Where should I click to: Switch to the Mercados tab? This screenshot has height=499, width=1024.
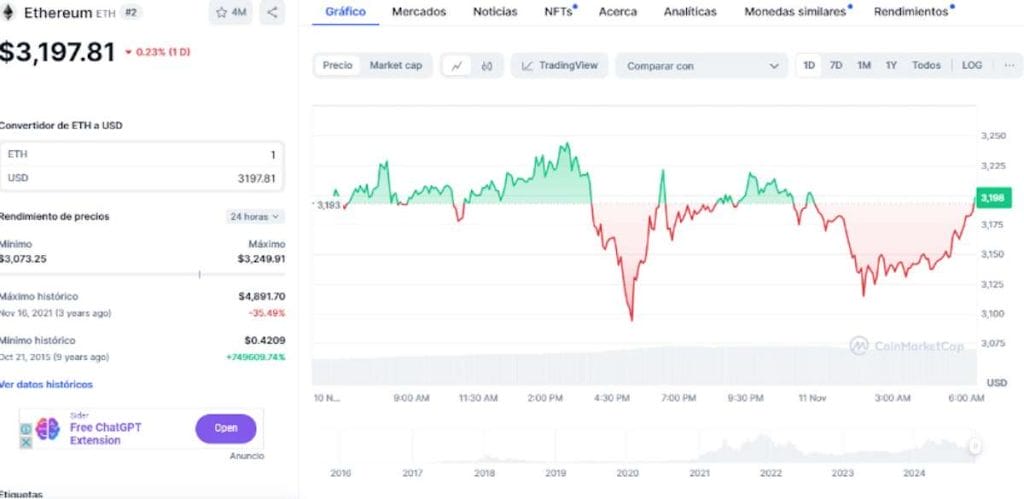pyautogui.click(x=419, y=12)
